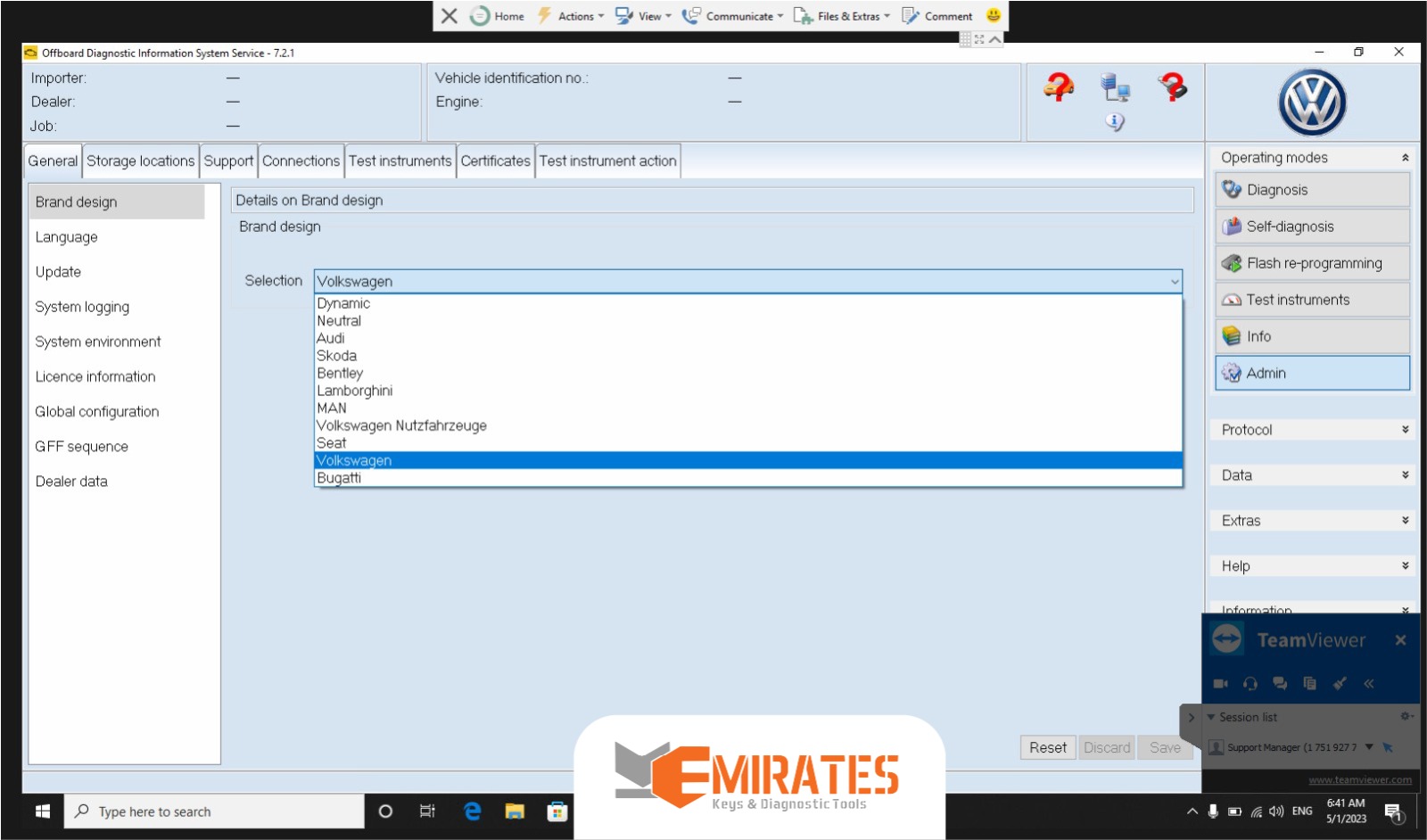Image resolution: width=1427 pixels, height=840 pixels.
Task: Click the TeamViewer video camera icon
Action: [1221, 684]
